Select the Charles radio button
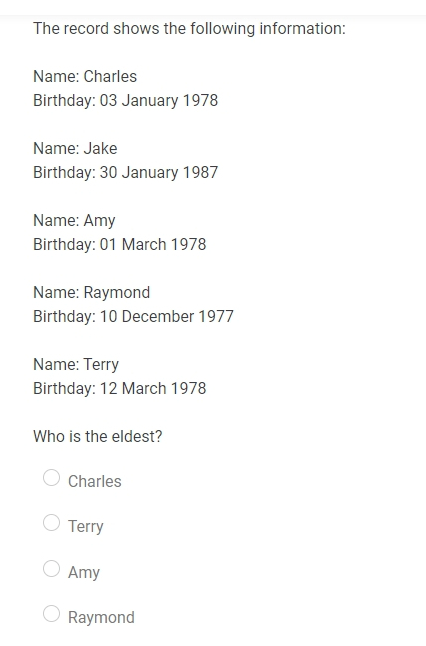Viewport: 426px width, 646px height. point(51,477)
